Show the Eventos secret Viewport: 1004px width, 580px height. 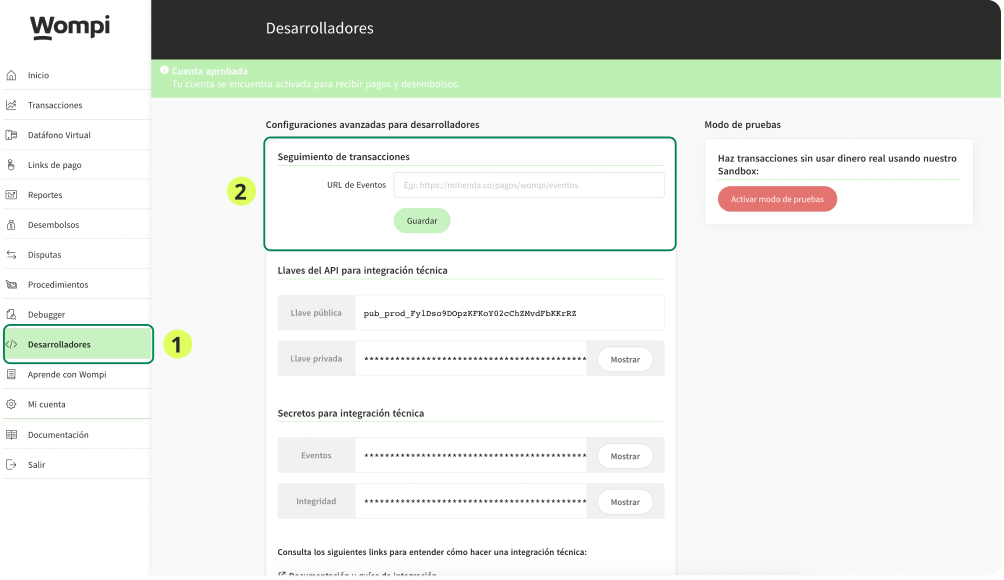pos(624,456)
